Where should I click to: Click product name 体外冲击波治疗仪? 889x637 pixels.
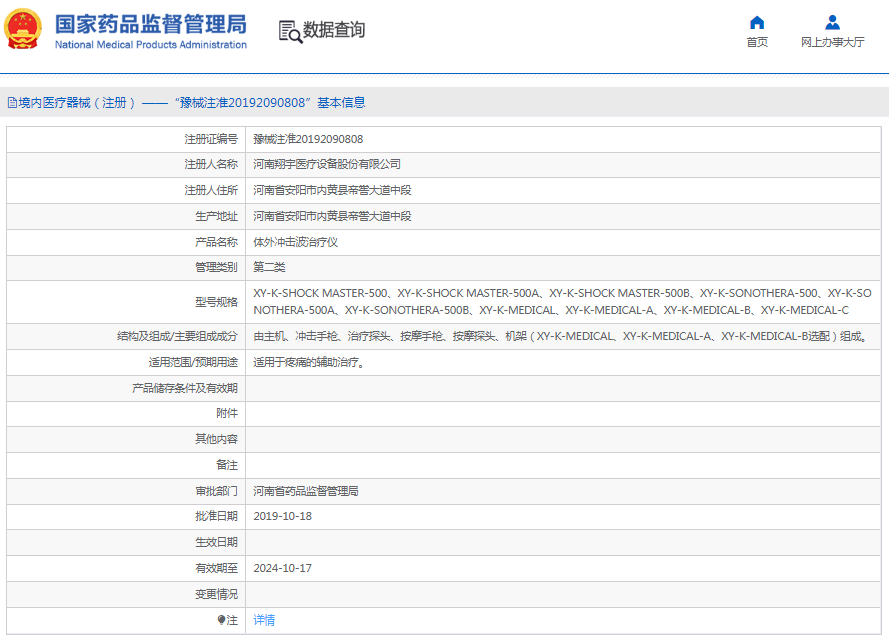(295, 243)
